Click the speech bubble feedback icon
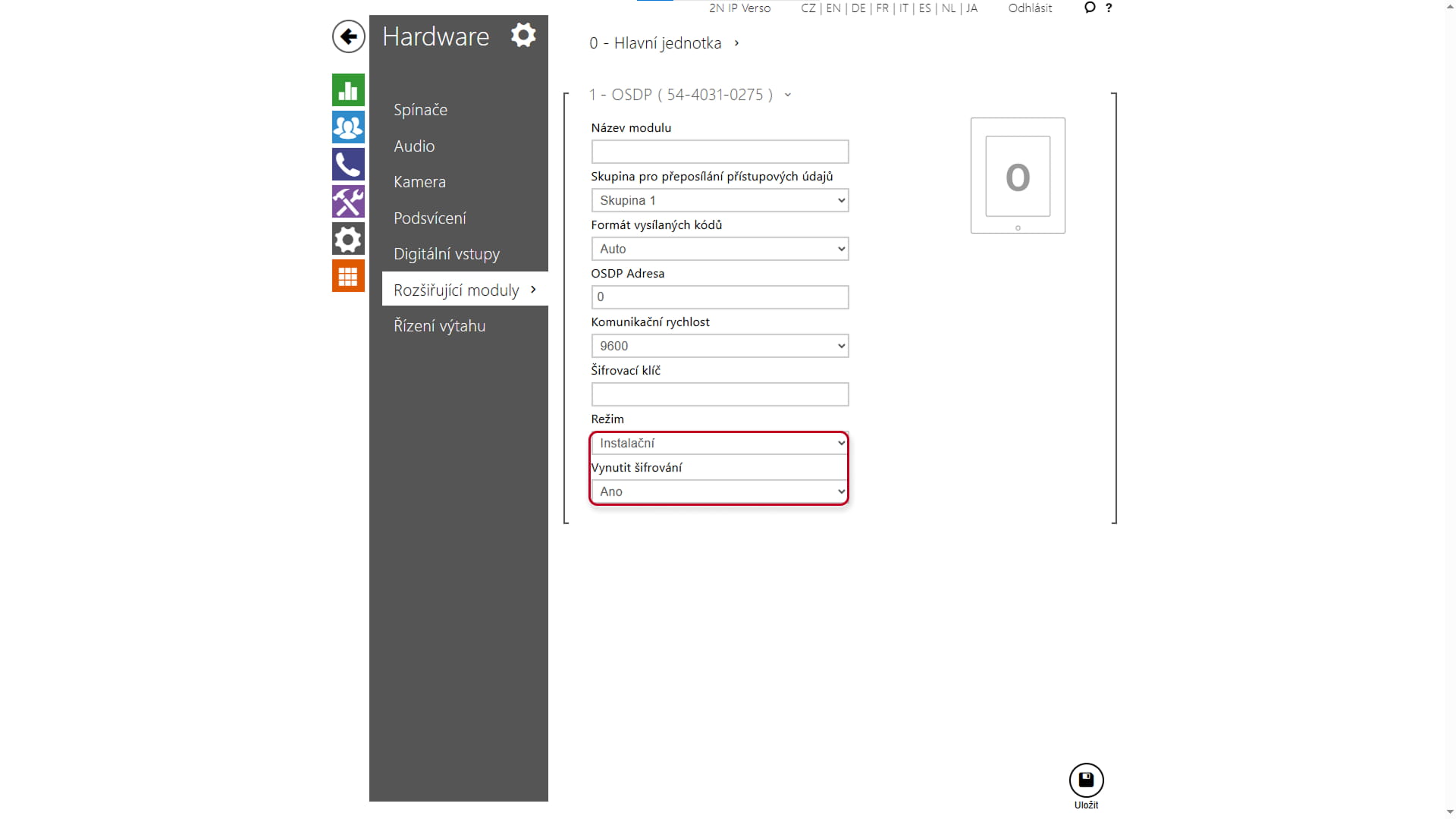Viewport: 1456px width, 819px height. tap(1090, 8)
